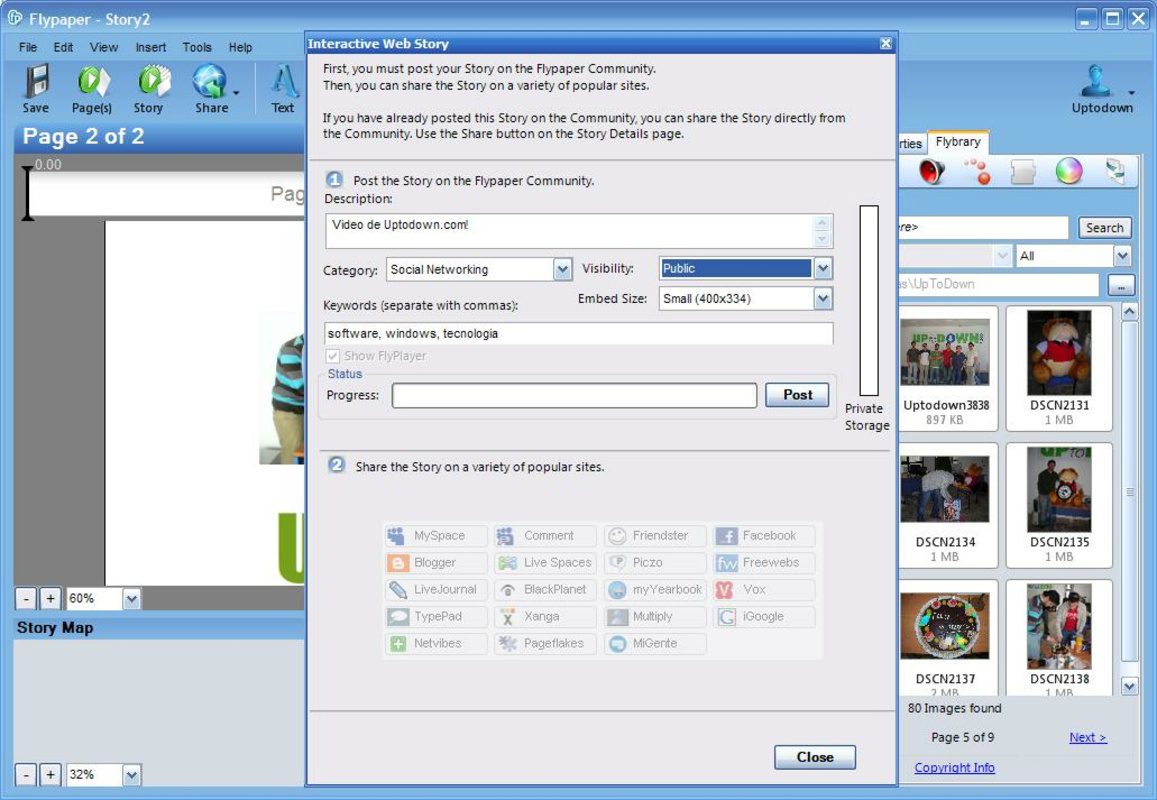The width and height of the screenshot is (1157, 800).
Task: Expand the Category dropdown
Action: click(x=562, y=269)
